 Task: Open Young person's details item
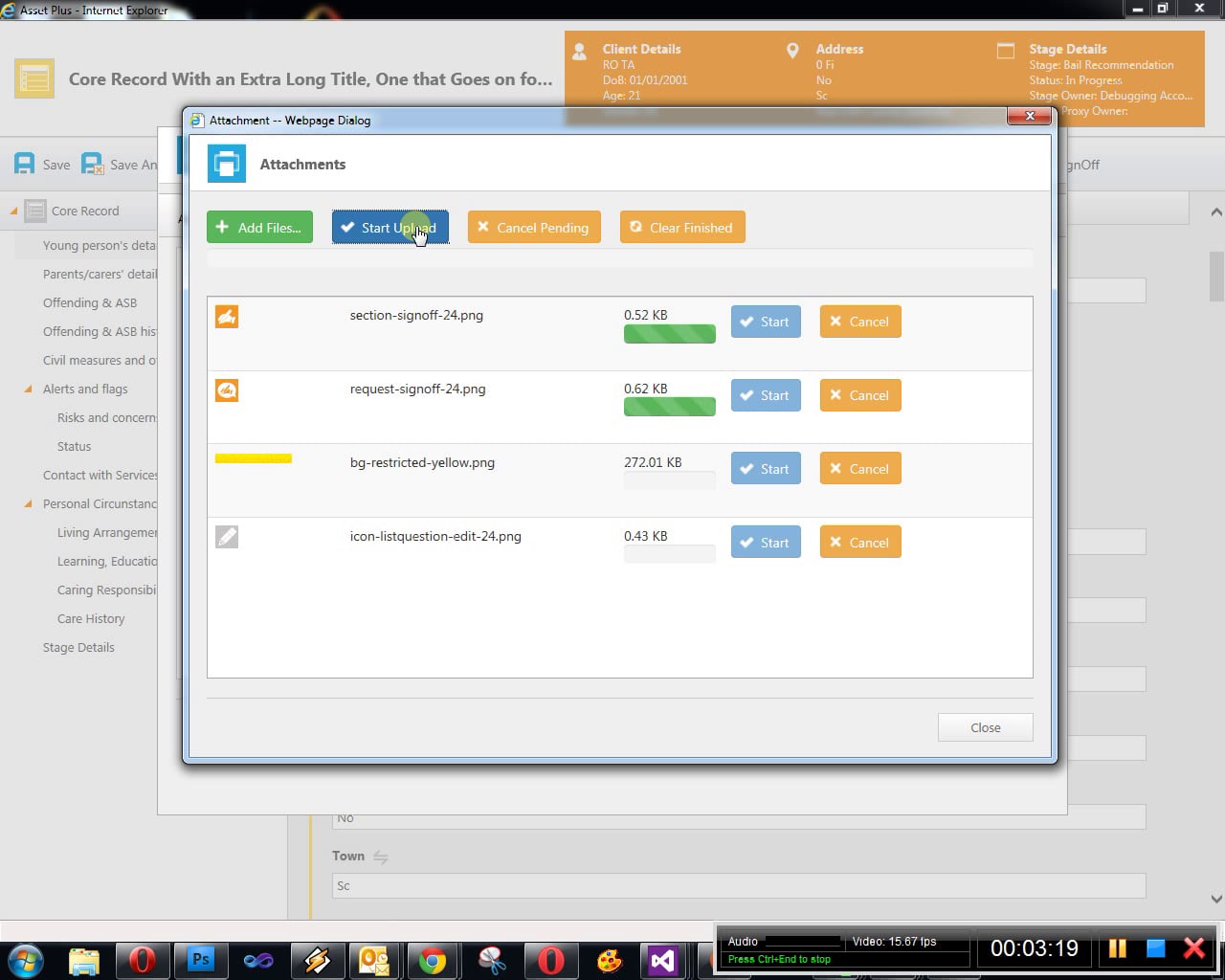[x=100, y=245]
